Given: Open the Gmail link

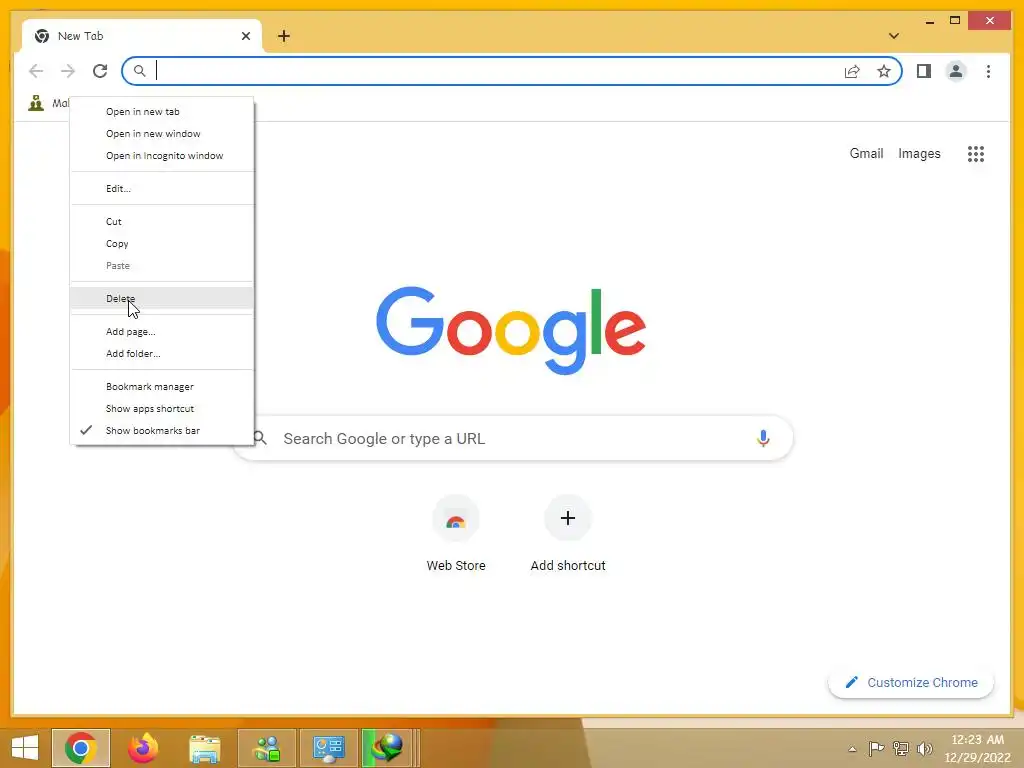Looking at the screenshot, I should click(x=866, y=153).
